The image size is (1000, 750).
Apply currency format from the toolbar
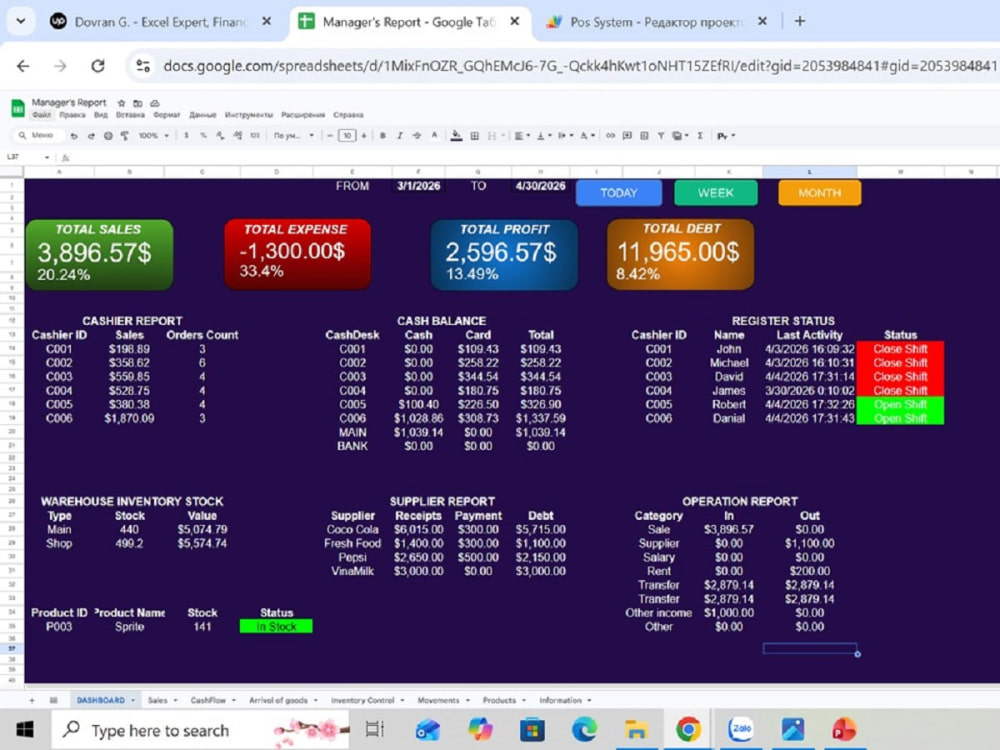pos(186,136)
